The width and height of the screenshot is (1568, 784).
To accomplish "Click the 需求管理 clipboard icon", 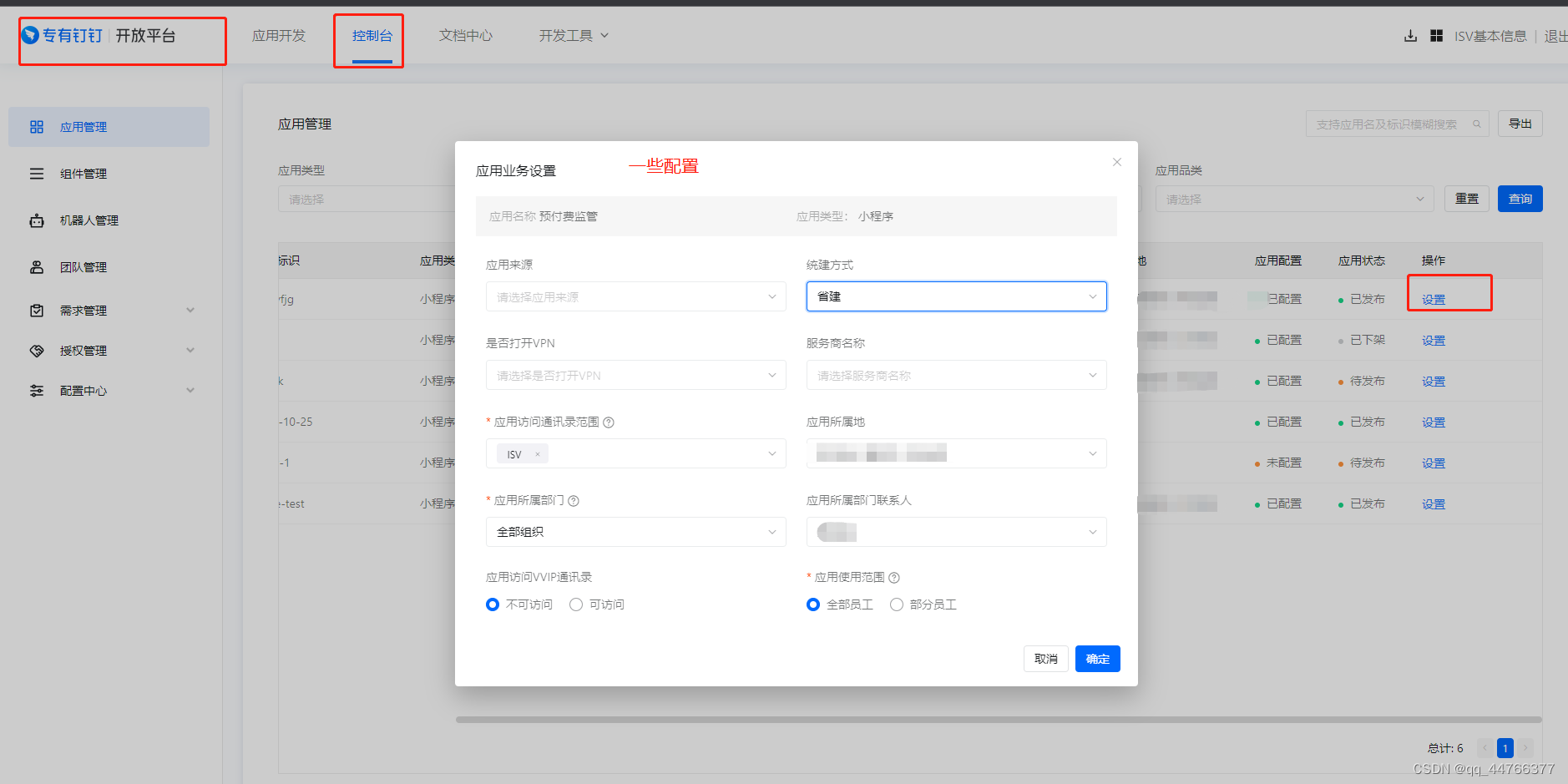I will [x=37, y=311].
